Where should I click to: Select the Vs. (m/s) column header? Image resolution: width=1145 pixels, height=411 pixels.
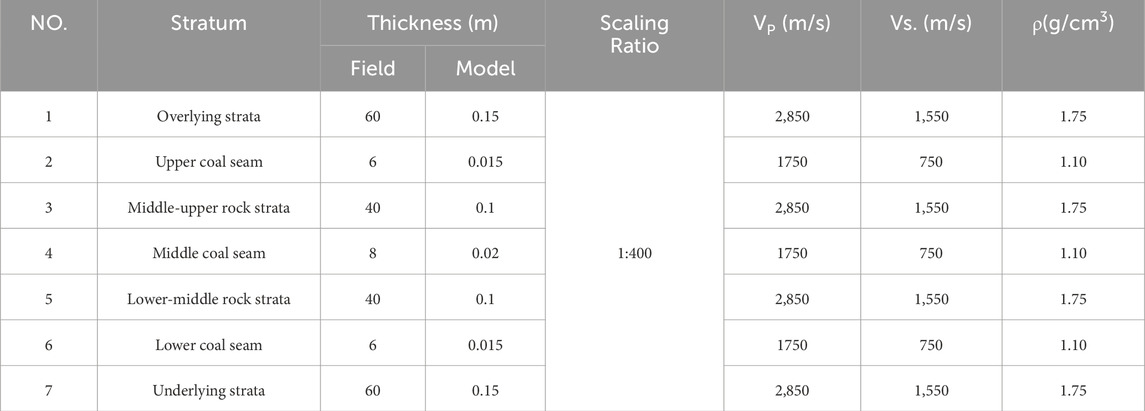(x=932, y=23)
